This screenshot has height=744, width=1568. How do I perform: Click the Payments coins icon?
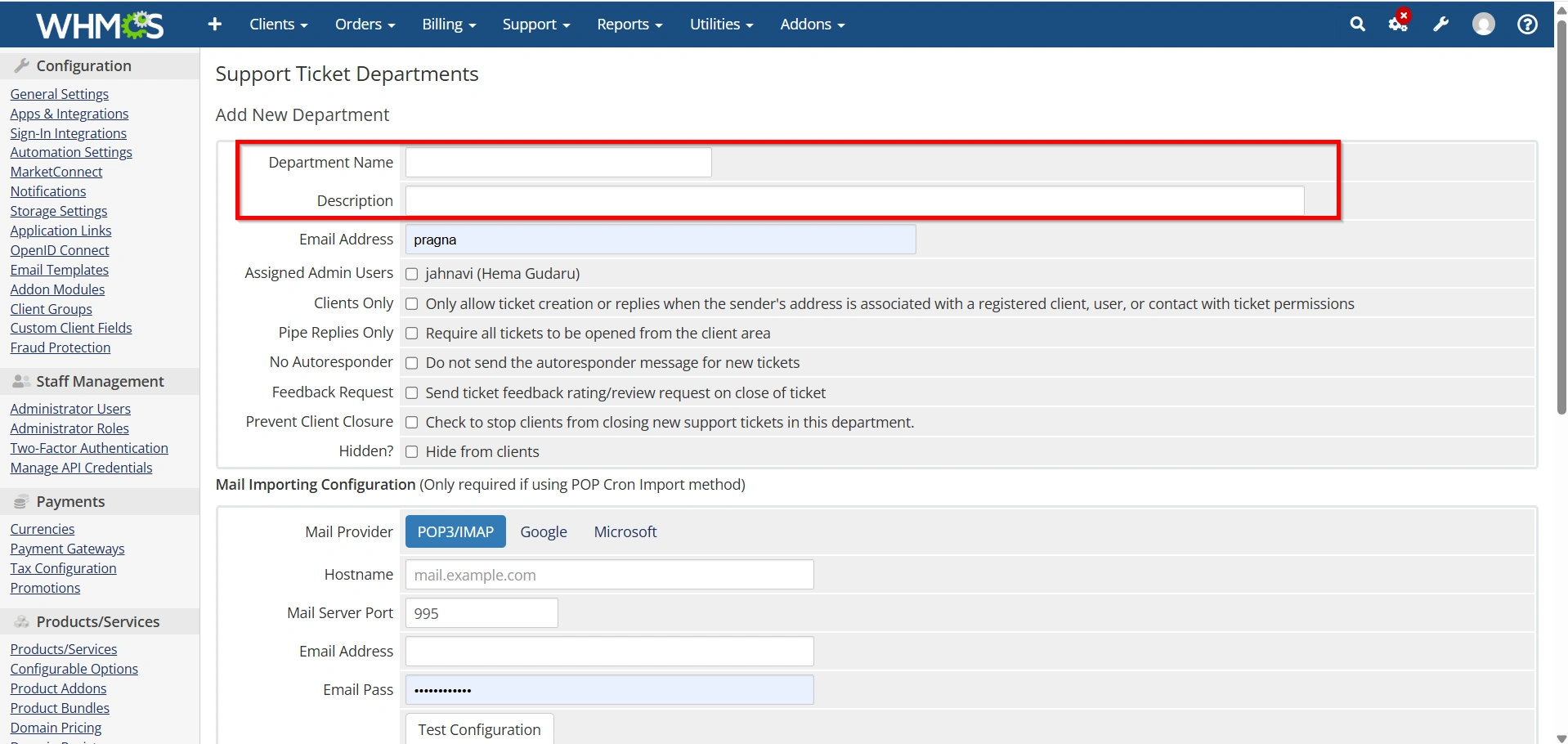click(x=21, y=501)
